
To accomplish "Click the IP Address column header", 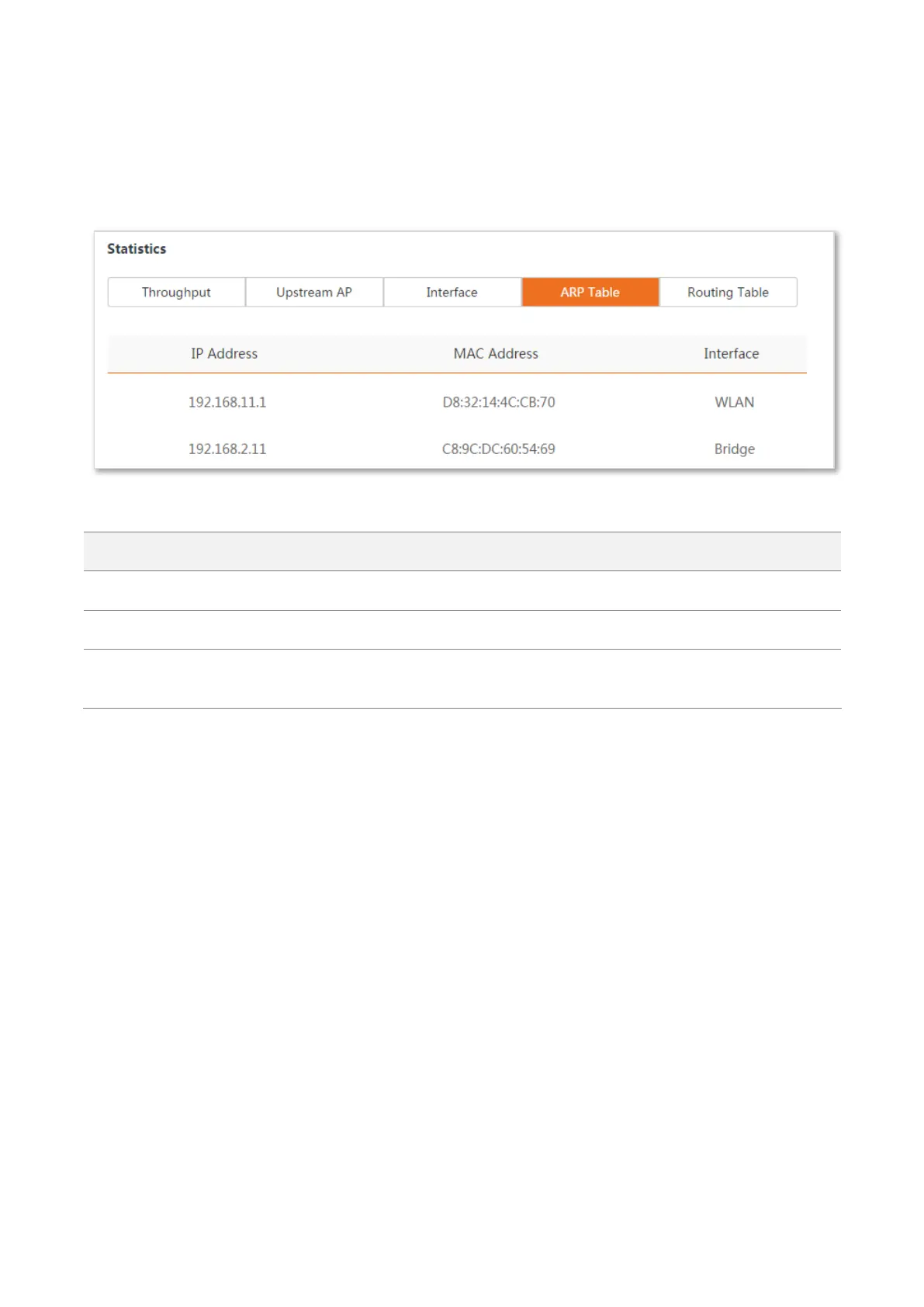I will pos(224,353).
